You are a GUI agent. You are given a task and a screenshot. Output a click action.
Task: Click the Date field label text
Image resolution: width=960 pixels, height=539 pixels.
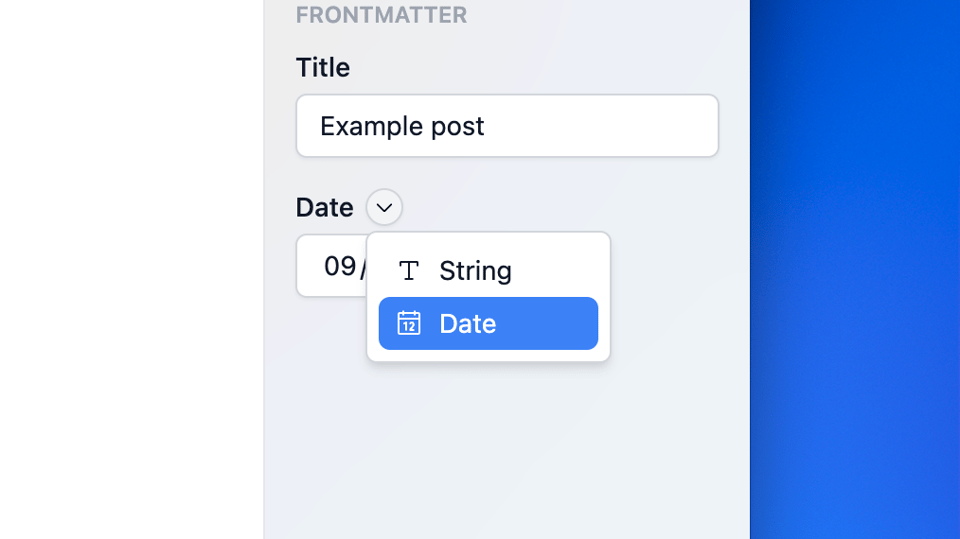tap(324, 207)
